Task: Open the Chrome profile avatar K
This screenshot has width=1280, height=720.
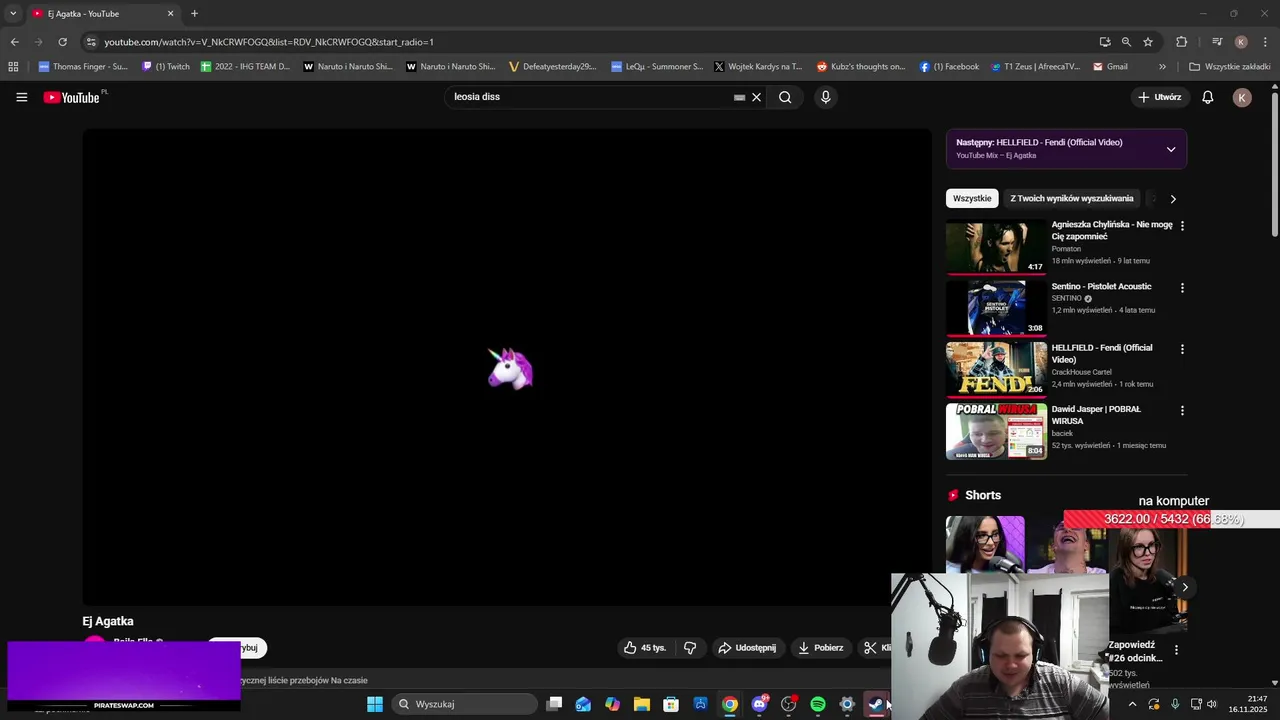Action: [1241, 42]
